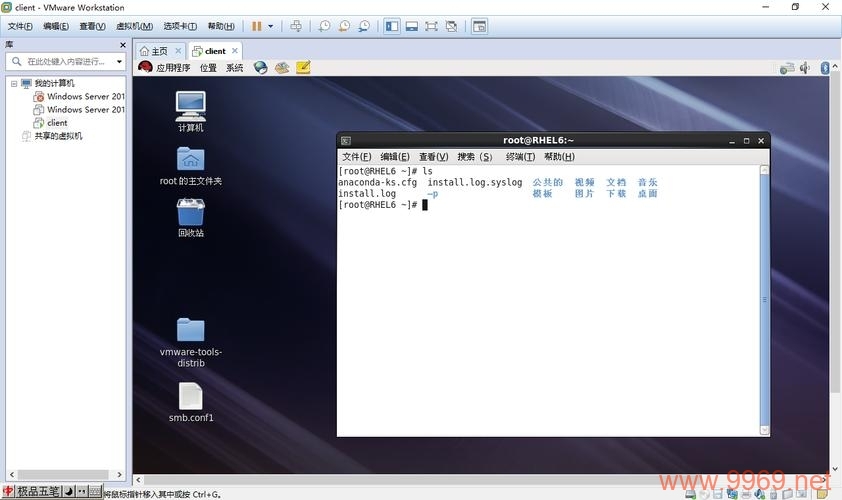842x500 pixels.
Task: Toggle the library sidebar view icon
Action: [x=392, y=26]
